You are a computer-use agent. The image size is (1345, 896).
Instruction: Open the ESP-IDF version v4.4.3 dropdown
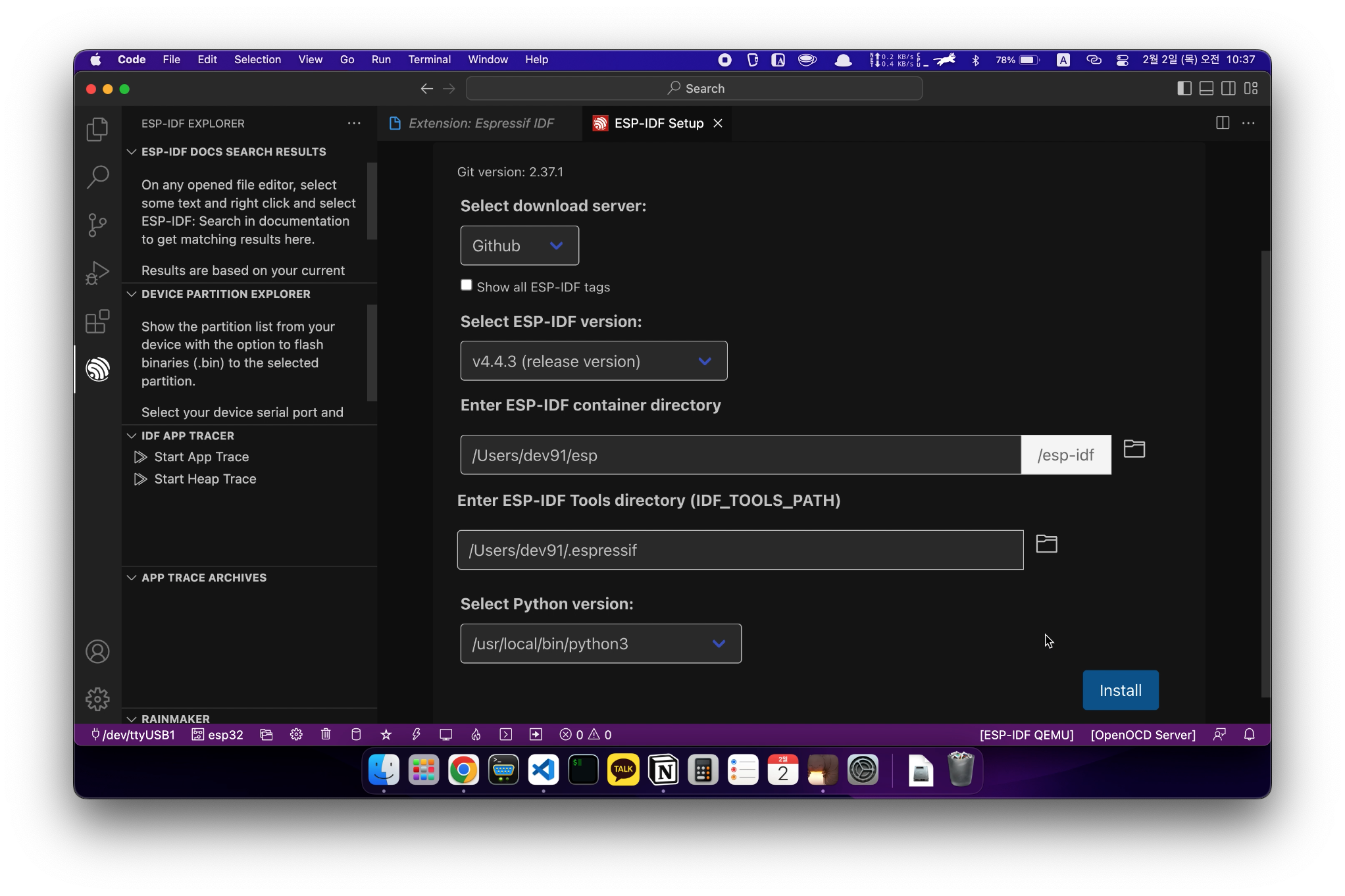point(593,361)
